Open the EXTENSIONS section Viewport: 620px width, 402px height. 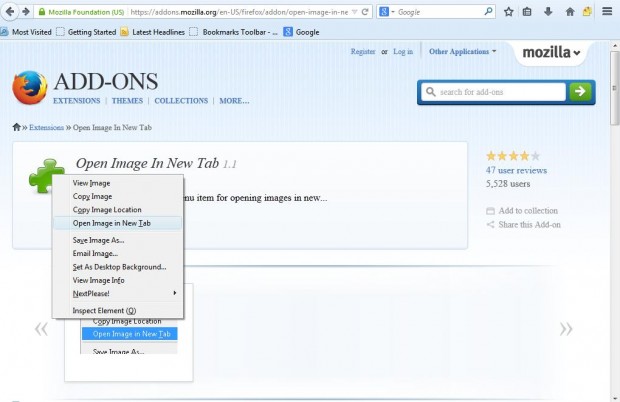click(77, 101)
